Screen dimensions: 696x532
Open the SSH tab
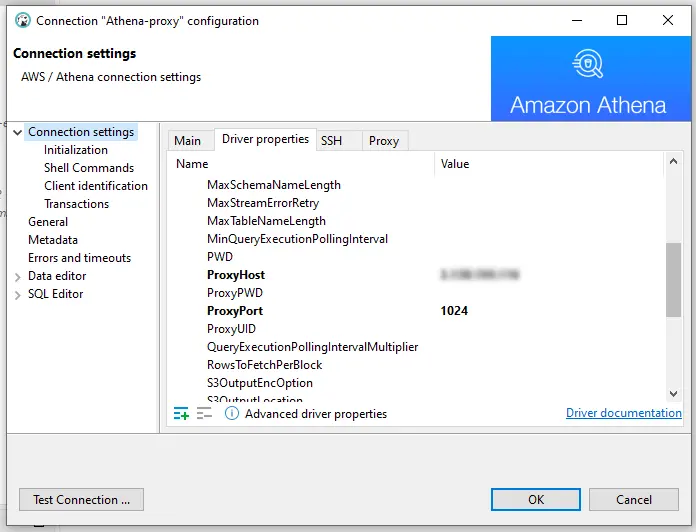(332, 141)
